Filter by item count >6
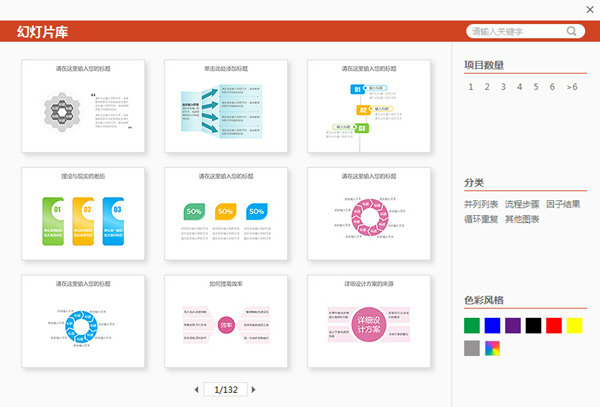600x407 pixels. [572, 87]
